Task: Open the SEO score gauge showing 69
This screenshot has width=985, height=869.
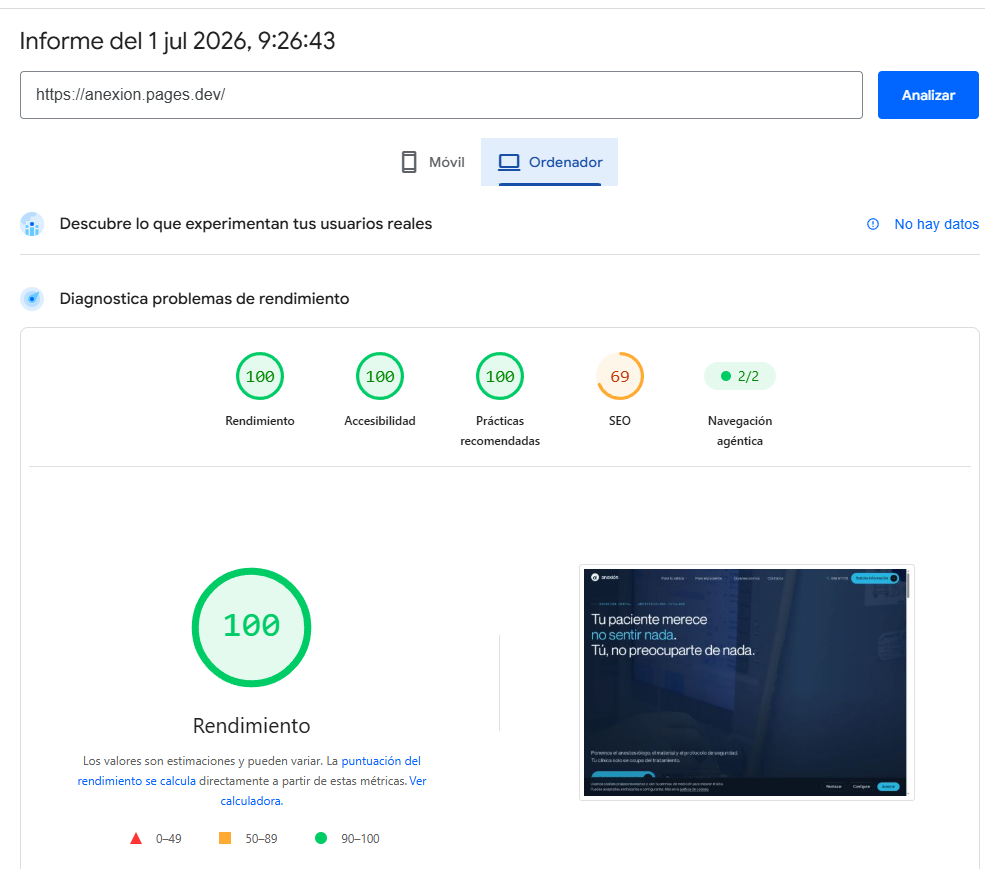Action: tap(620, 376)
